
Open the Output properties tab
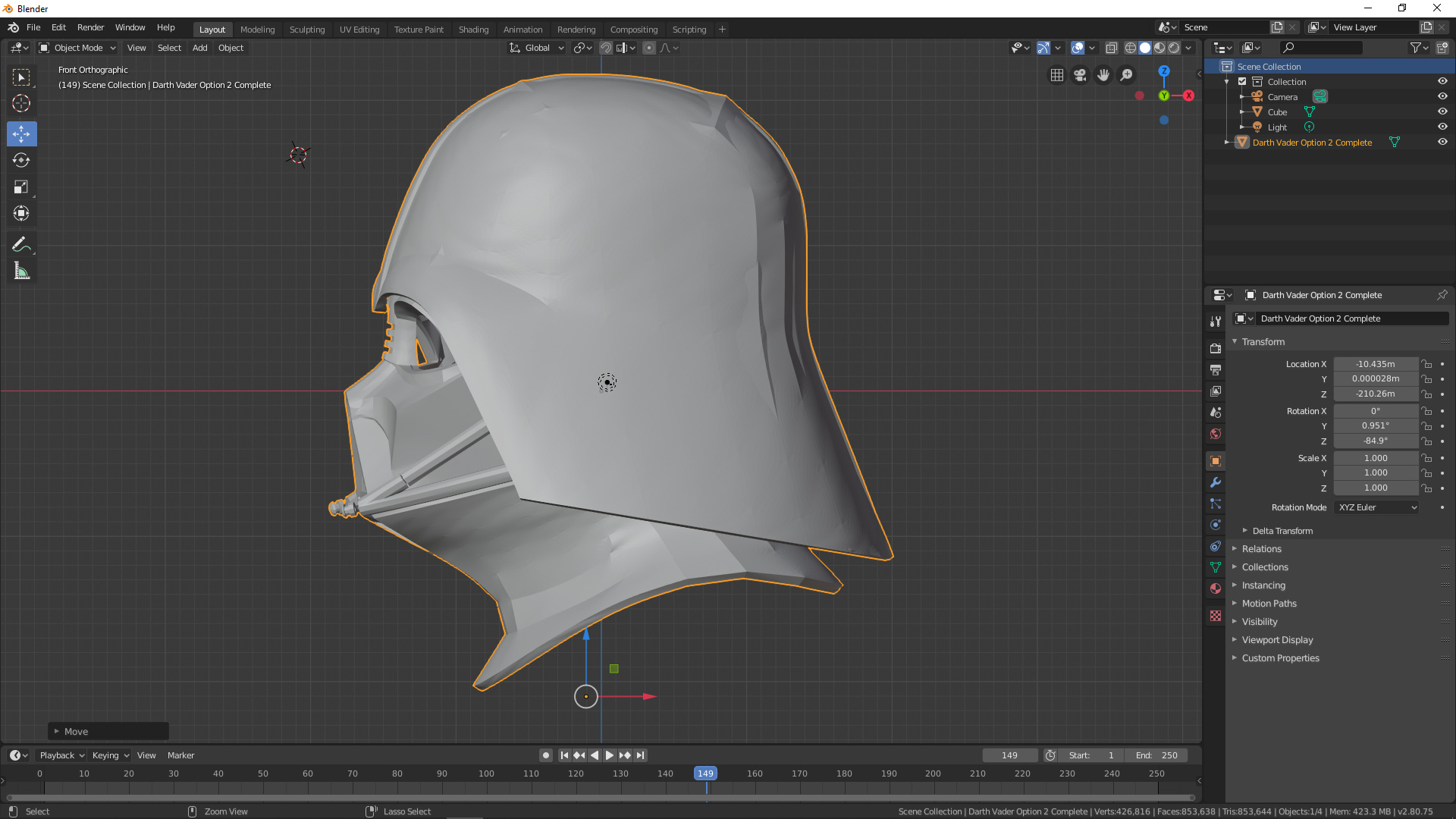(1216, 369)
